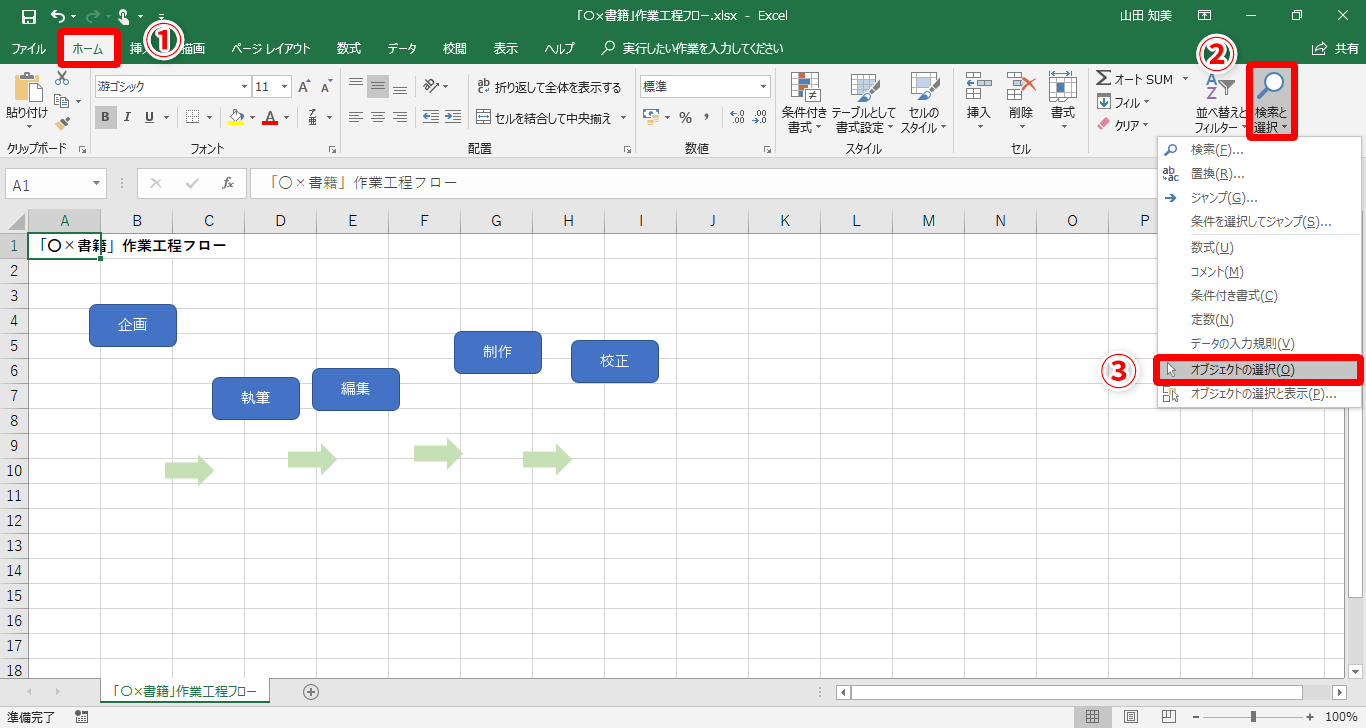Click the insert function fx icon
The image size is (1366, 728).
point(228,183)
